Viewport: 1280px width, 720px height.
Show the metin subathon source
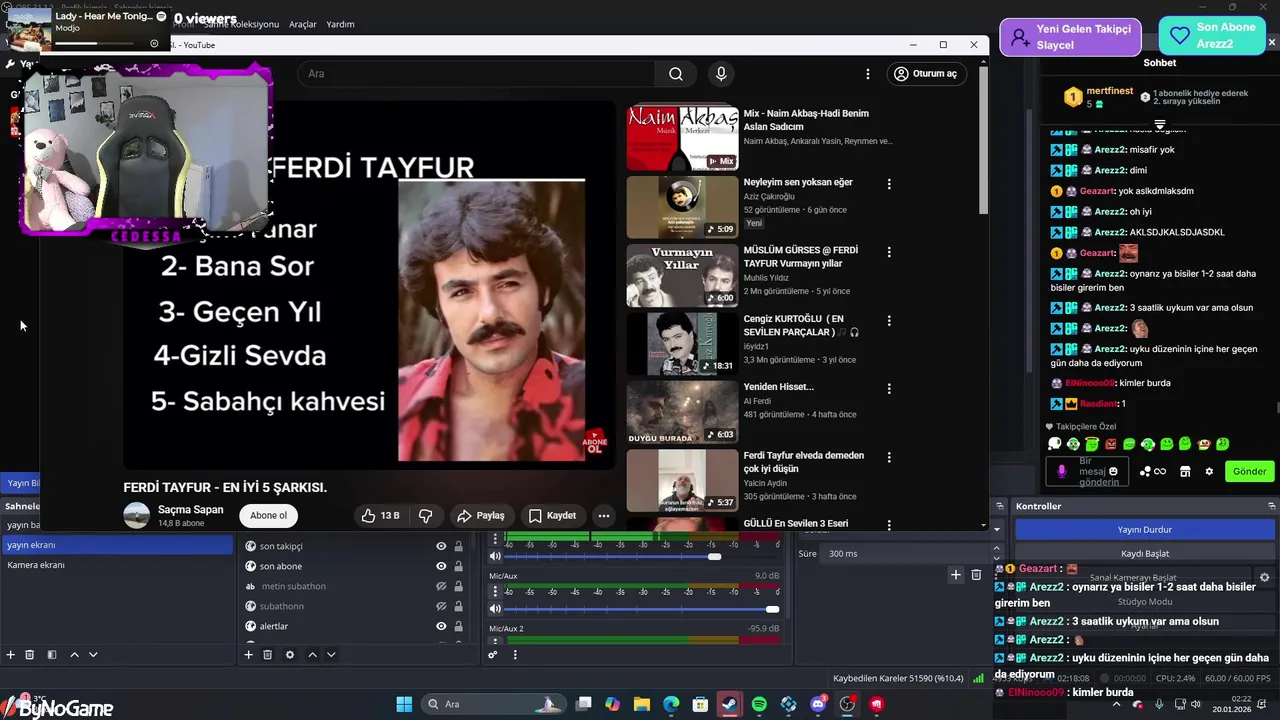tap(441, 586)
